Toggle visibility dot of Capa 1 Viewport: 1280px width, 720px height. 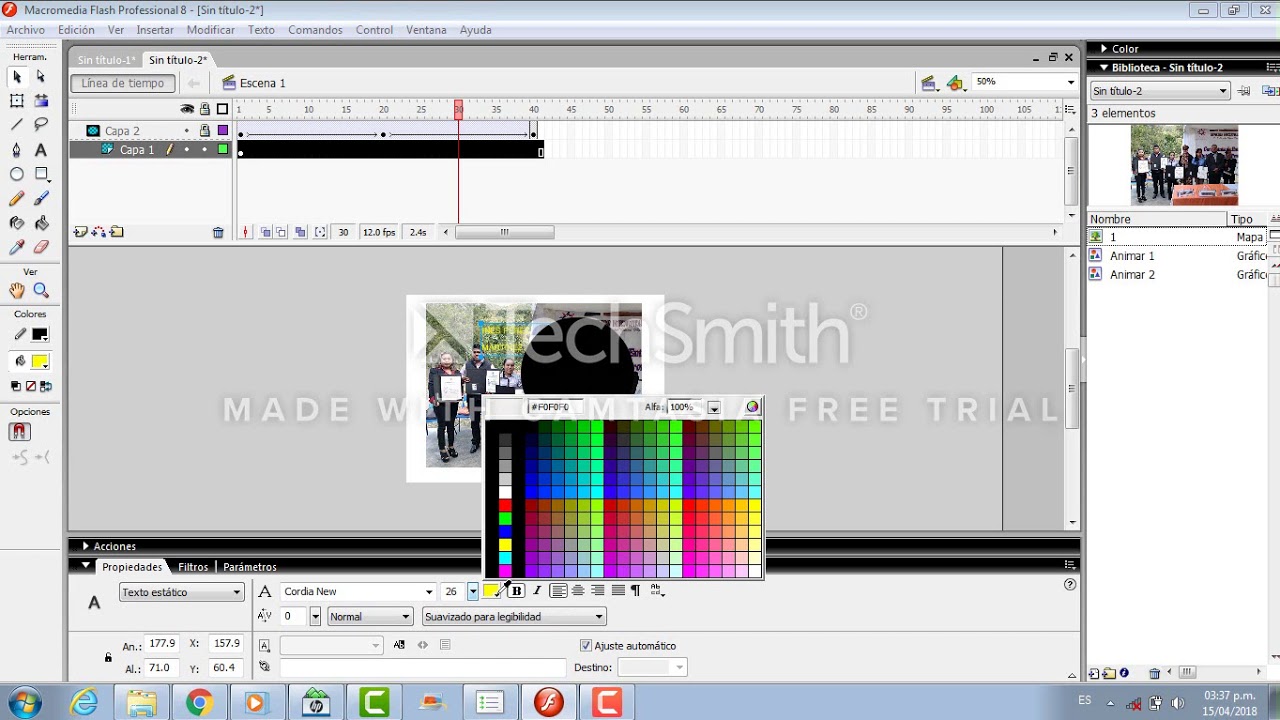click(x=186, y=150)
